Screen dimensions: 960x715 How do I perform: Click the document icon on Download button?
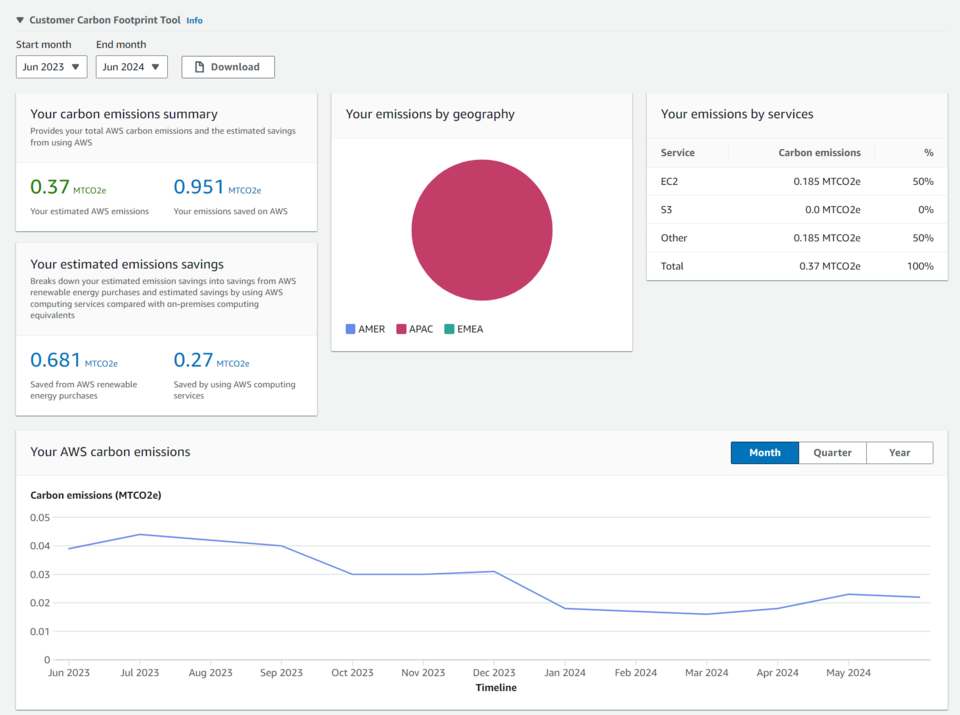click(200, 67)
